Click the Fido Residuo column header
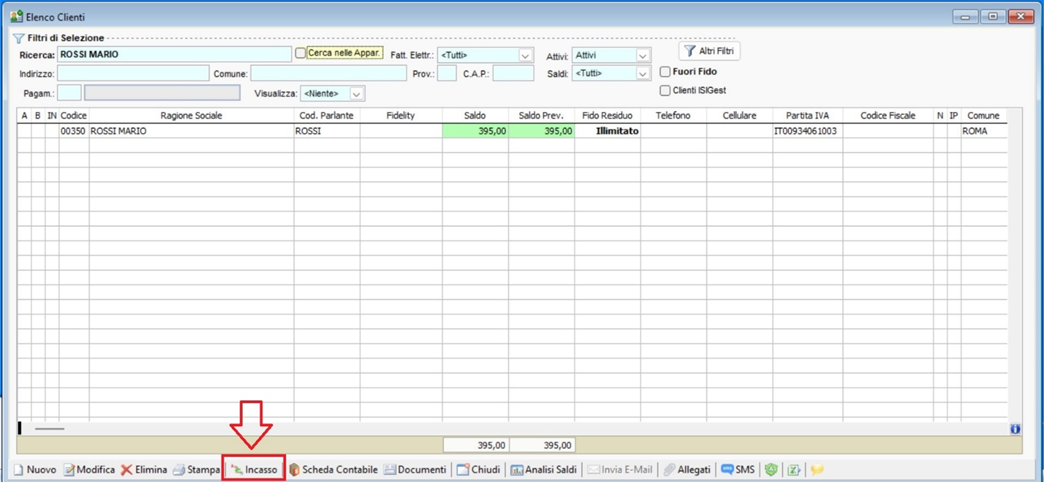The height and width of the screenshot is (482, 1044). [x=607, y=116]
